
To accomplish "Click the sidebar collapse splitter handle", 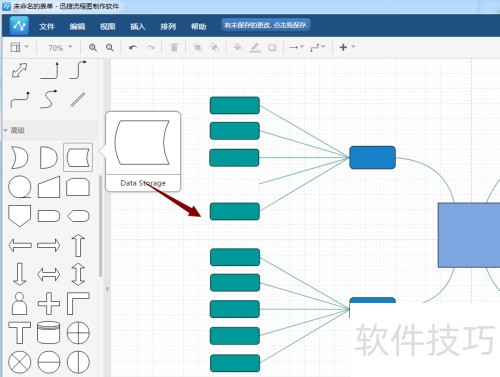I will pyautogui.click(x=107, y=289).
